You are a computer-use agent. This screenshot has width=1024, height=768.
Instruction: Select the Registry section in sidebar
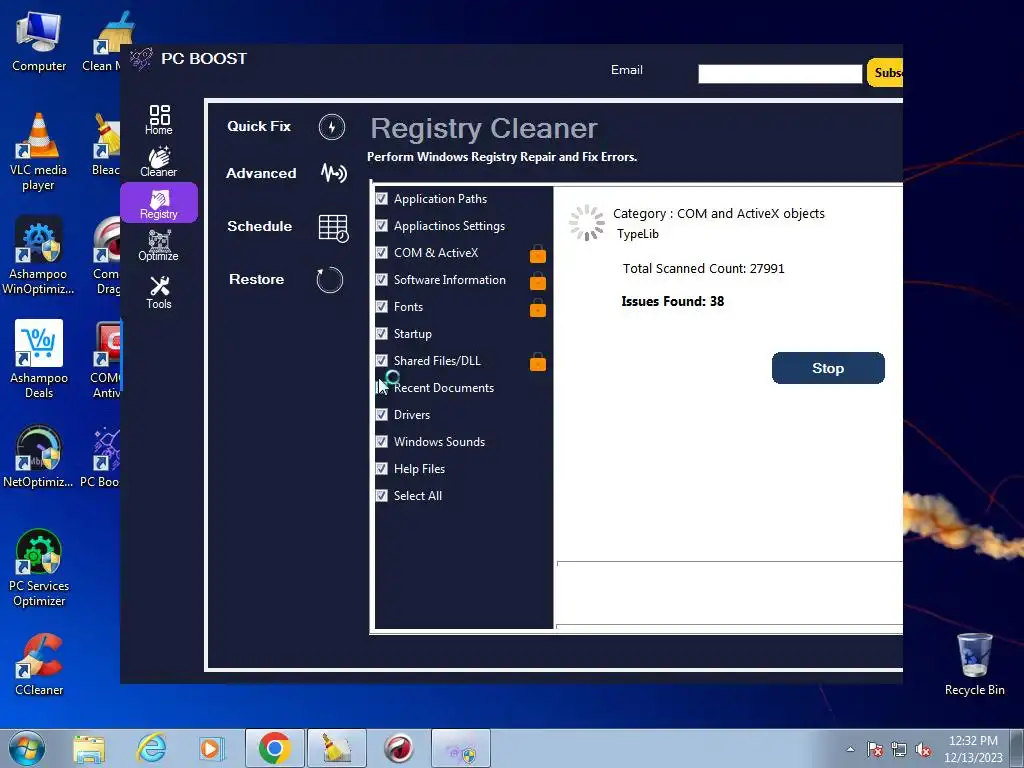coord(159,204)
